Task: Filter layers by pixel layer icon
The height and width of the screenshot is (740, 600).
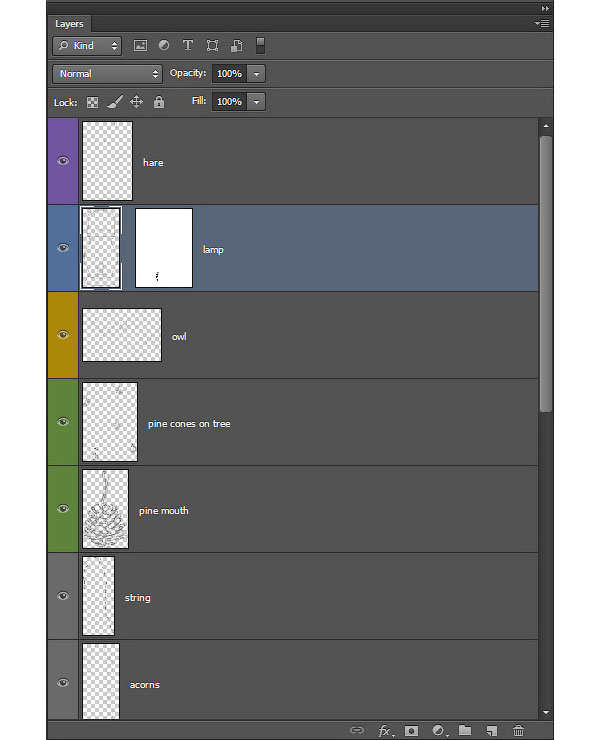Action: pos(140,45)
